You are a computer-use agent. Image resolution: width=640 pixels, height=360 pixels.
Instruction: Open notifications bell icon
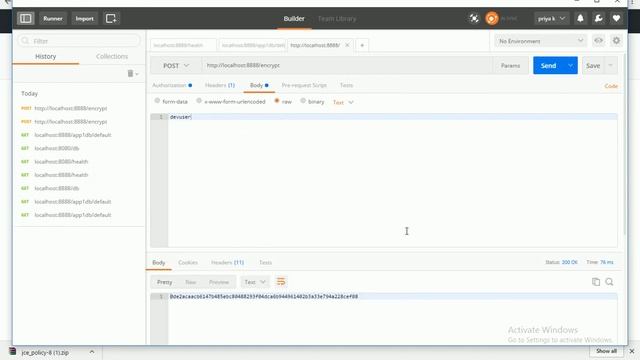(580, 18)
